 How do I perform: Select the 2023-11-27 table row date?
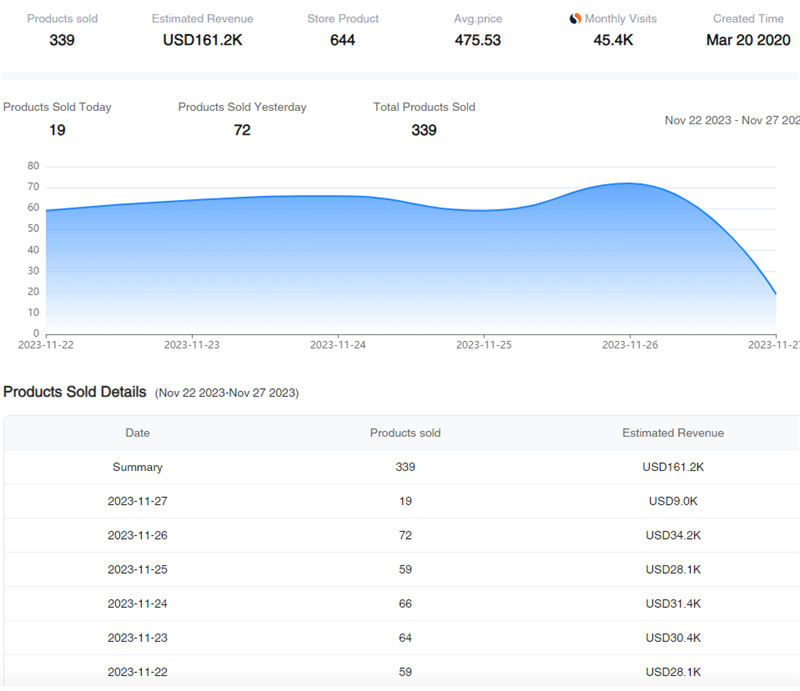[138, 501]
